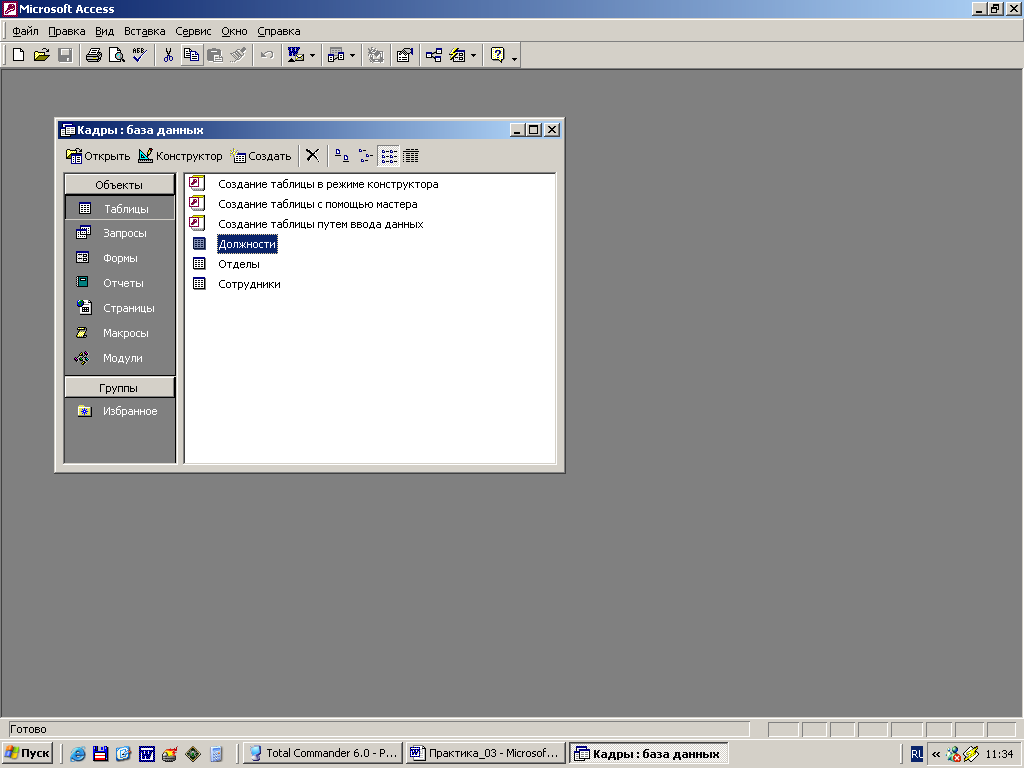
Task: Click the New Object AutoForm icon
Action: (x=457, y=55)
